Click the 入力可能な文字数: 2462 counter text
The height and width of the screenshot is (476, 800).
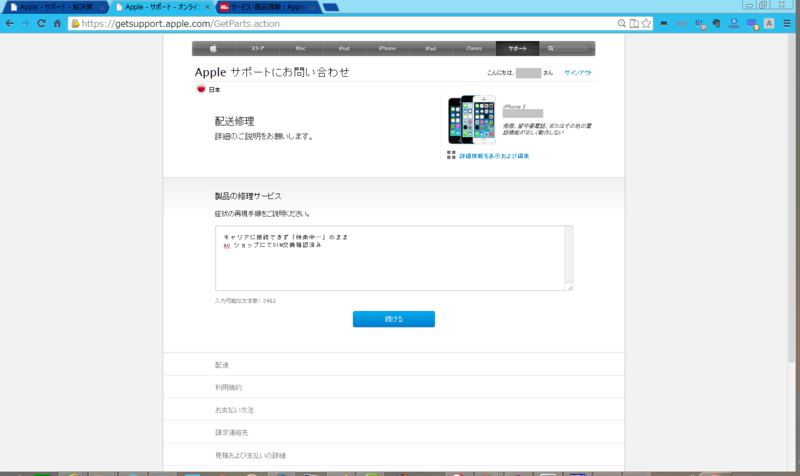tap(245, 301)
